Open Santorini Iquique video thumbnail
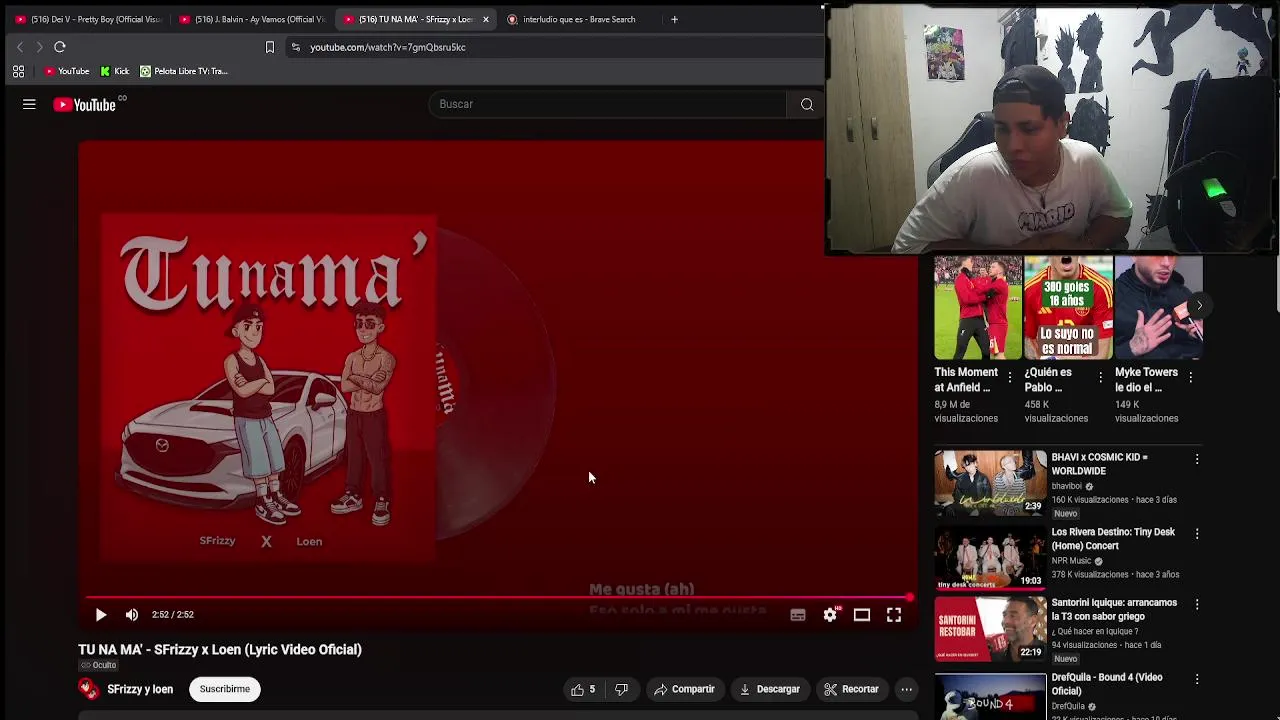The height and width of the screenshot is (720, 1280). pyautogui.click(x=990, y=628)
